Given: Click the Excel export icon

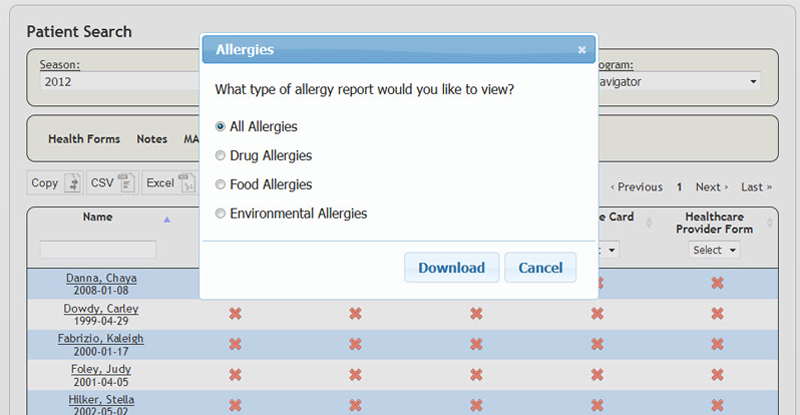Looking at the screenshot, I should (x=186, y=183).
